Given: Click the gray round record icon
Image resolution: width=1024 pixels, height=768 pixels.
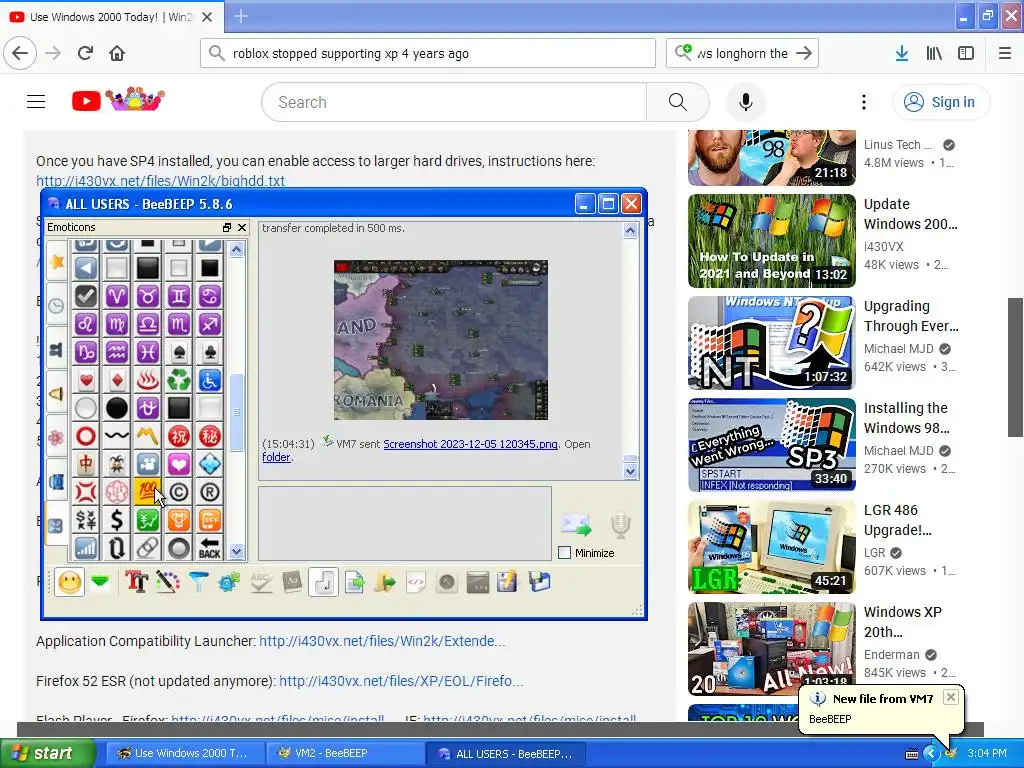Looking at the screenshot, I should (x=447, y=581).
